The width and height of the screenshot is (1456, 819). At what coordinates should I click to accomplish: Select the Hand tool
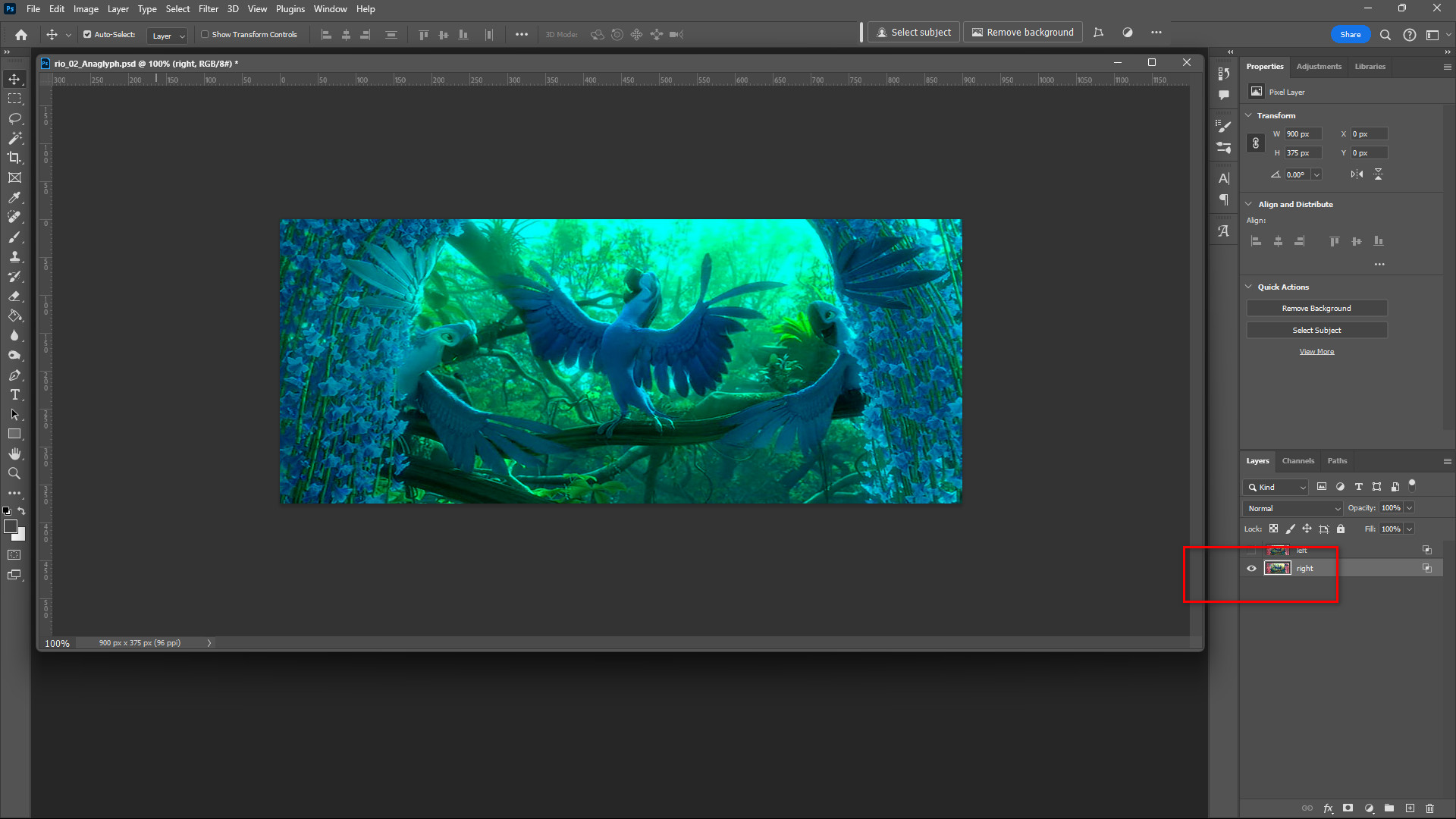[x=14, y=453]
